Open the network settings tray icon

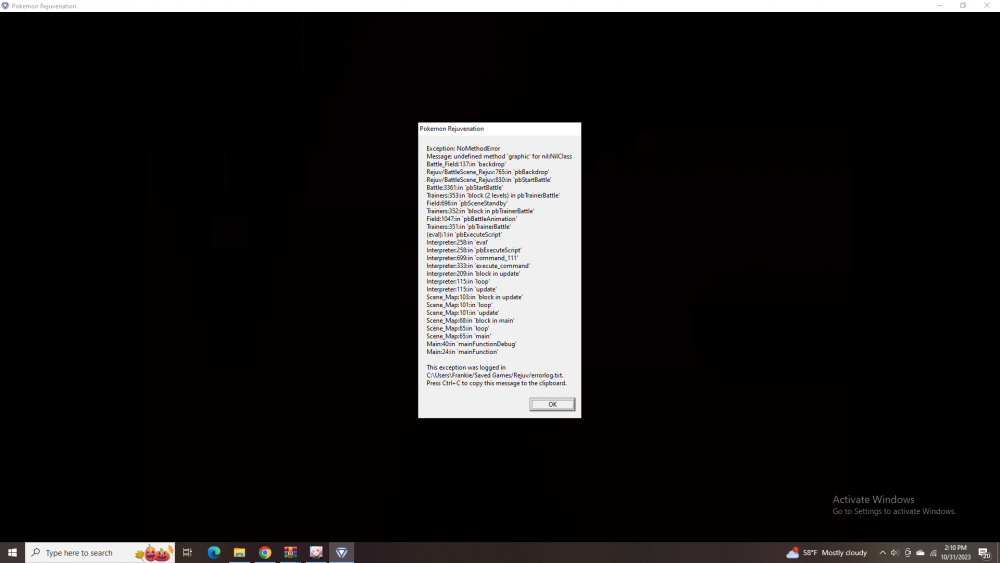932,552
